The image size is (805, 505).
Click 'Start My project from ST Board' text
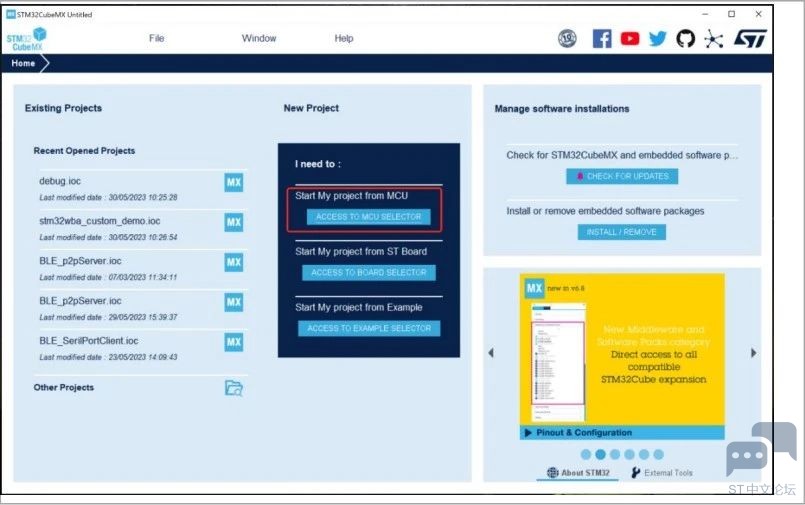tap(361, 251)
